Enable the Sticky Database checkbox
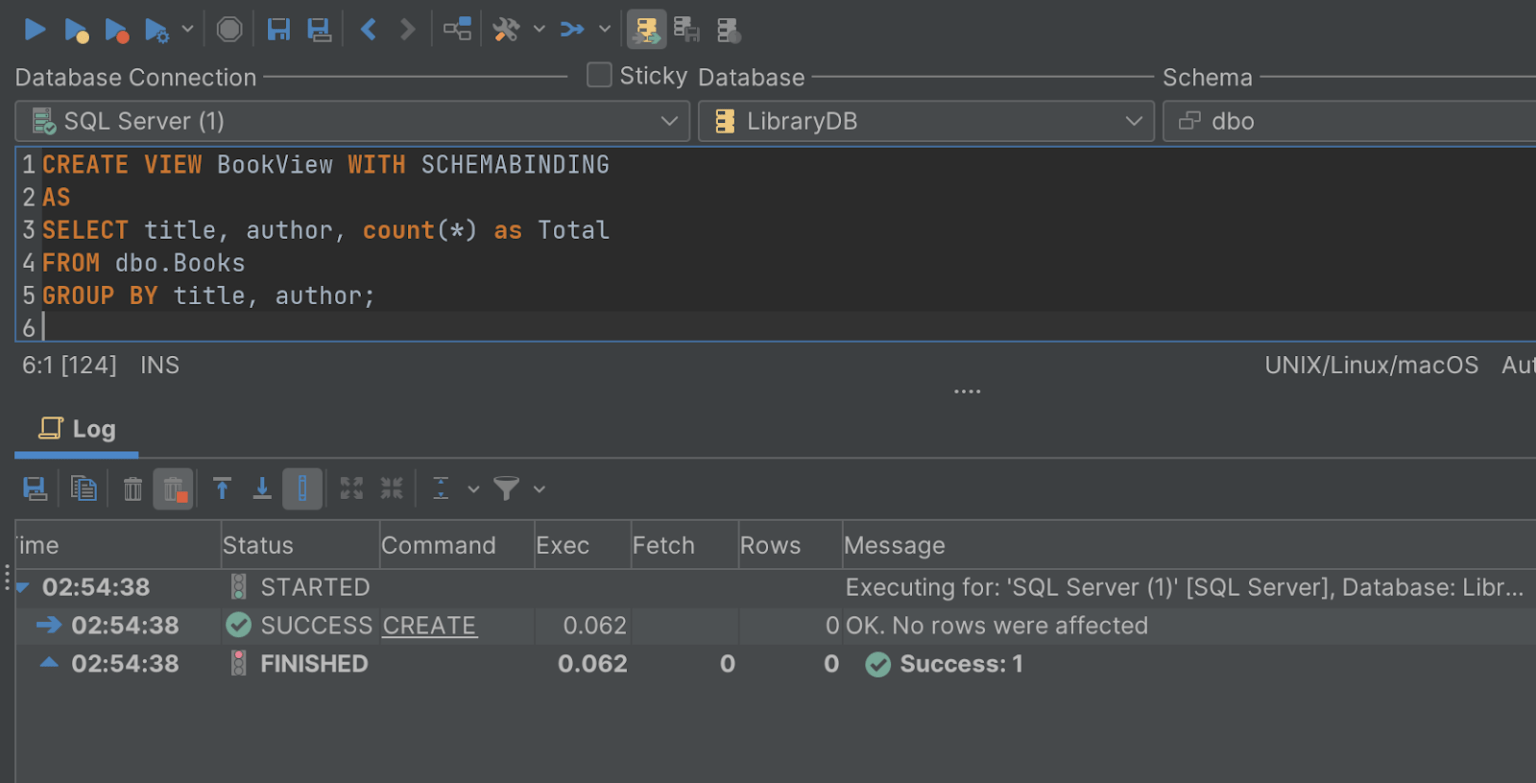The height and width of the screenshot is (783, 1536). point(598,74)
